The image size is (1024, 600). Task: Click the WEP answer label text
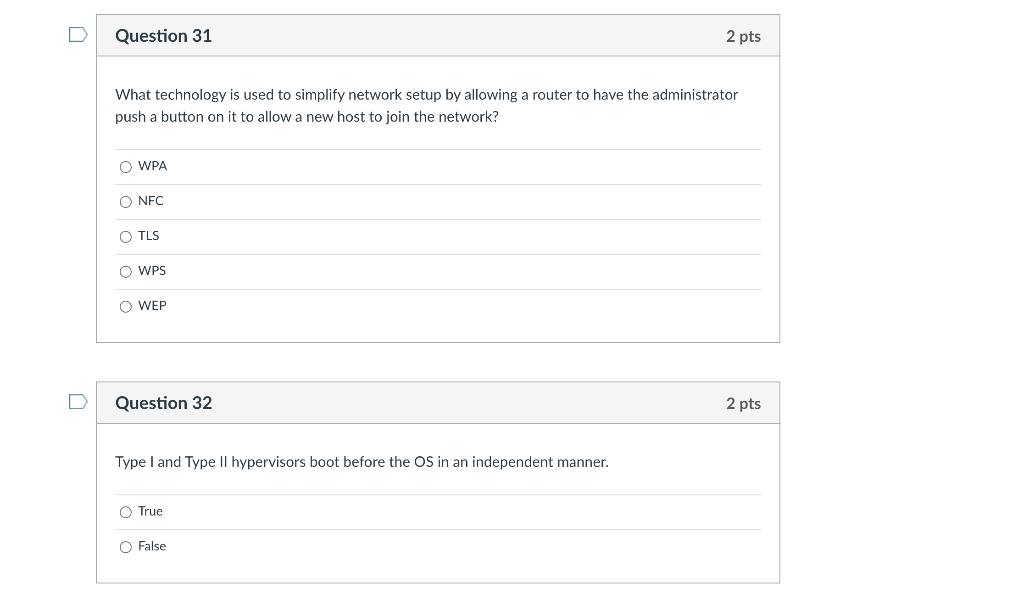pos(152,306)
